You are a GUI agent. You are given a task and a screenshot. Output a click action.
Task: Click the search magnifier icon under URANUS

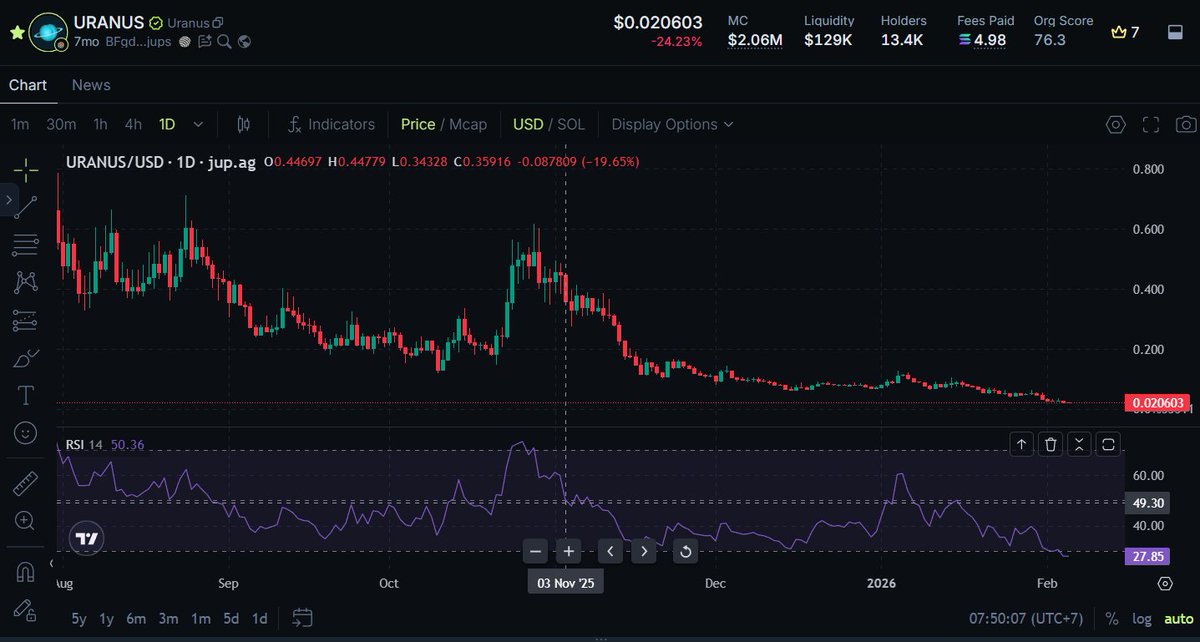(x=225, y=42)
